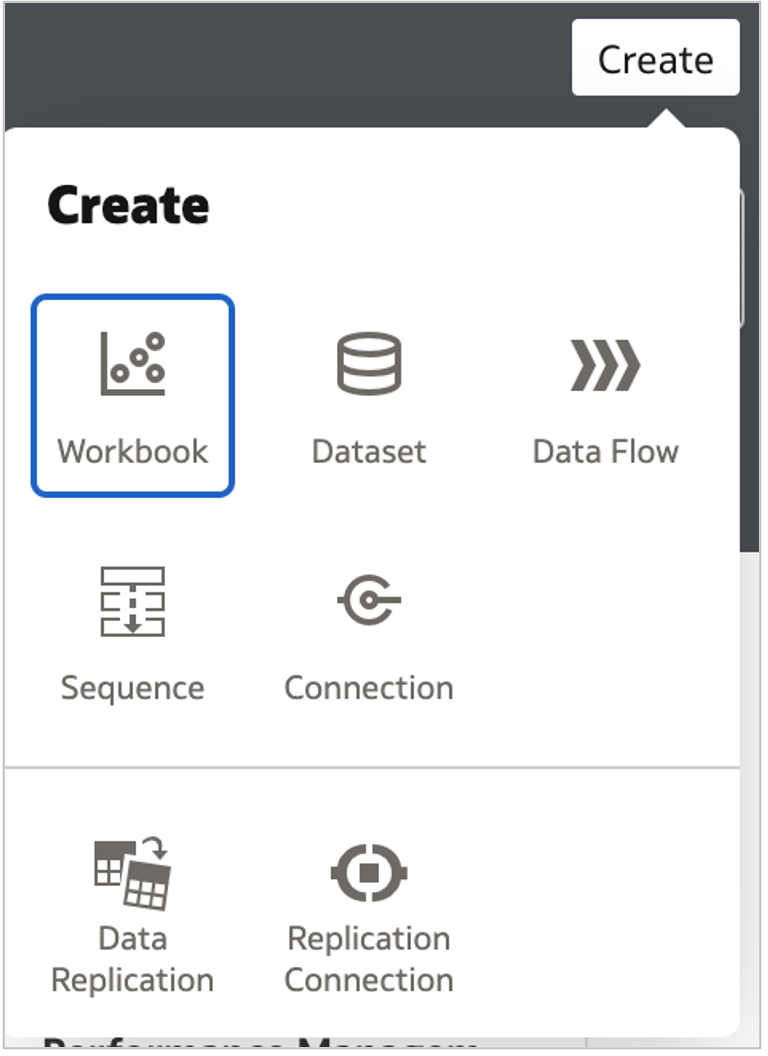Click the Dataset database icon
768x1056 pixels.
tap(369, 365)
